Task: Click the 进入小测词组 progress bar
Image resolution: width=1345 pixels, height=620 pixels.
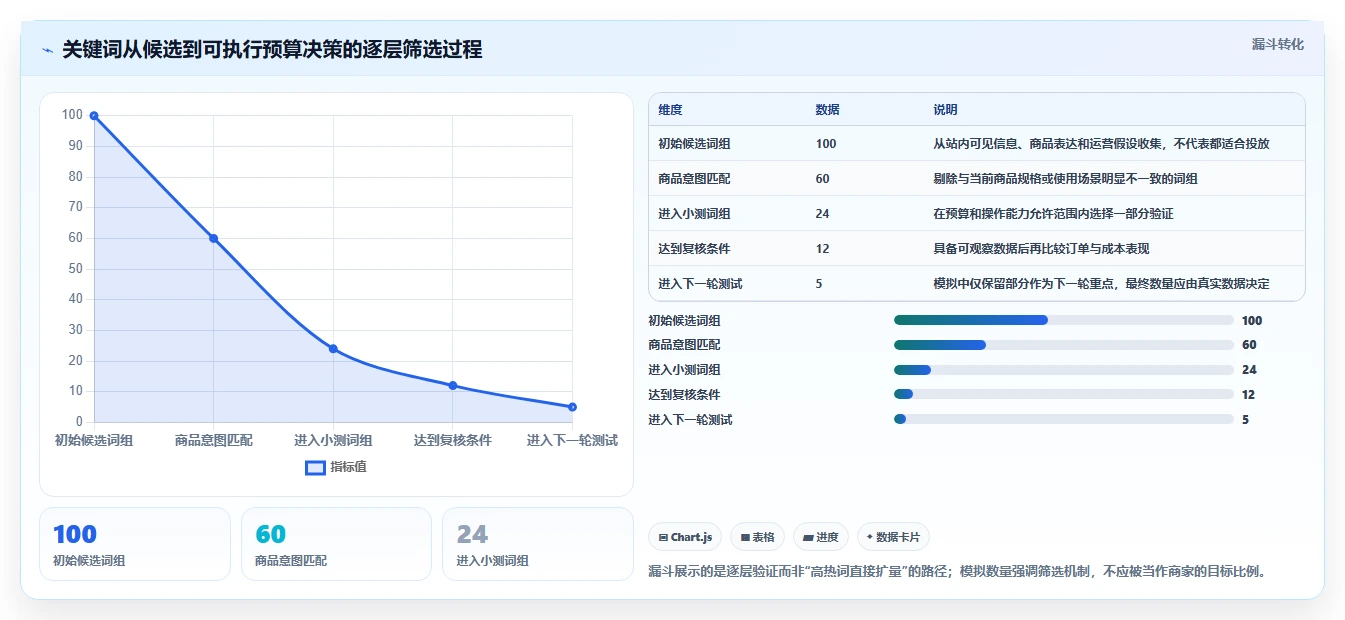Action: (1063, 370)
